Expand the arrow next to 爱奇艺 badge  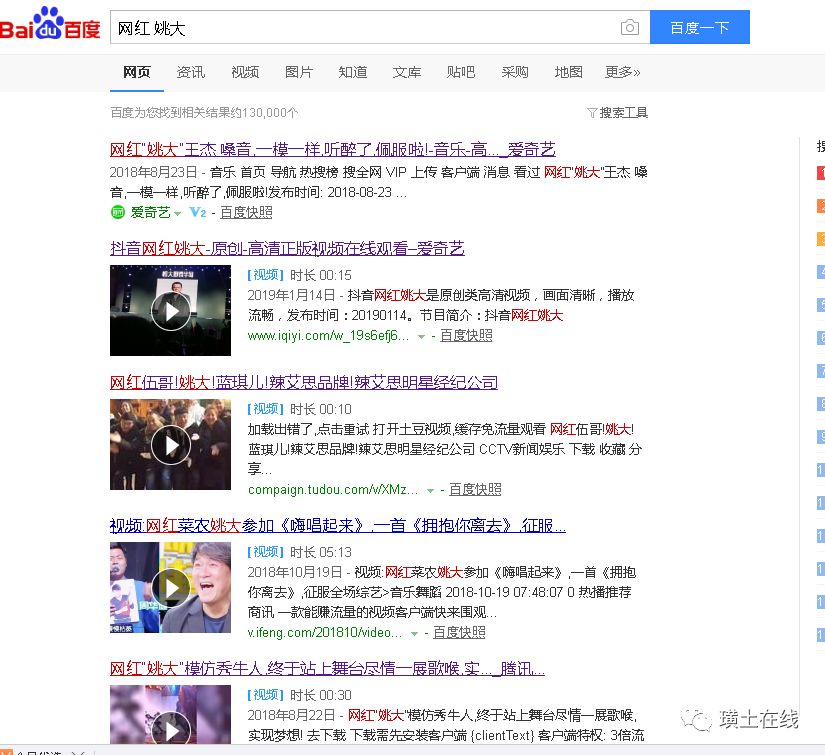177,213
